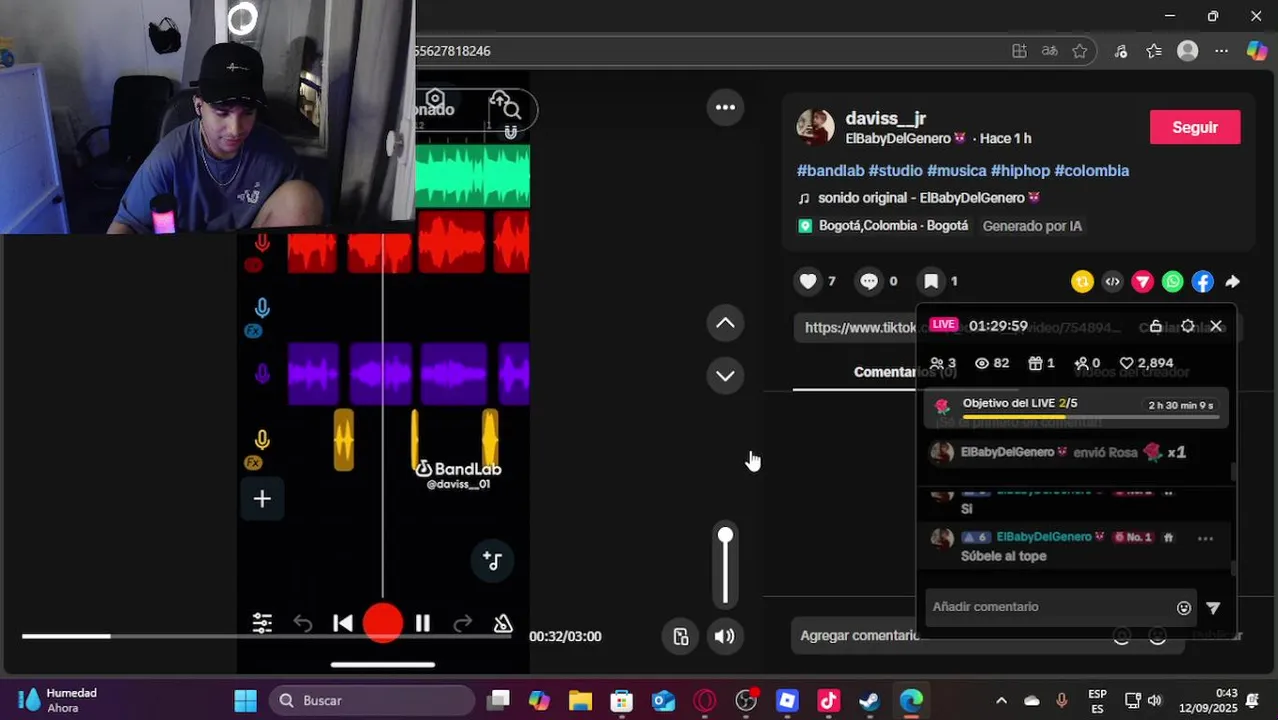Click the BandLab pause button

[423, 624]
